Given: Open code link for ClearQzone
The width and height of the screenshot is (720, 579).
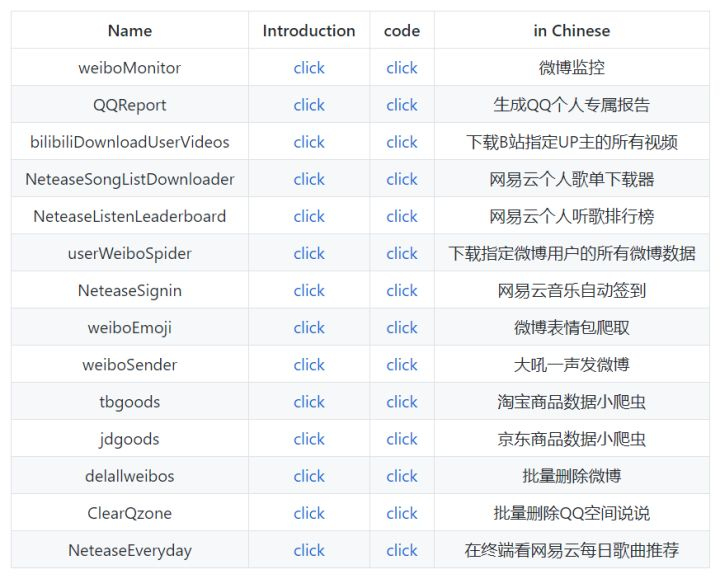Looking at the screenshot, I should (x=402, y=513).
